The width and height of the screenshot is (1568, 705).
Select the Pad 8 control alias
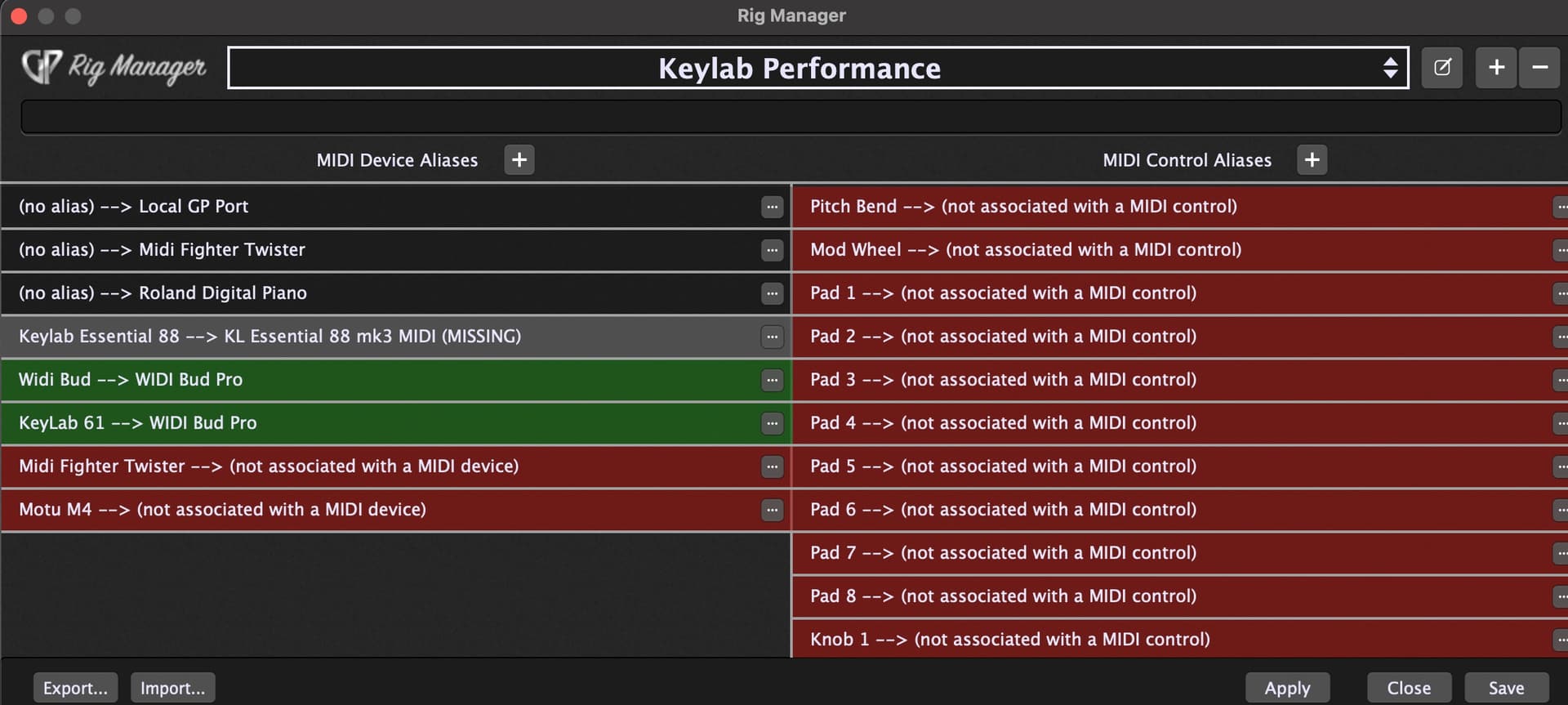(x=1180, y=596)
